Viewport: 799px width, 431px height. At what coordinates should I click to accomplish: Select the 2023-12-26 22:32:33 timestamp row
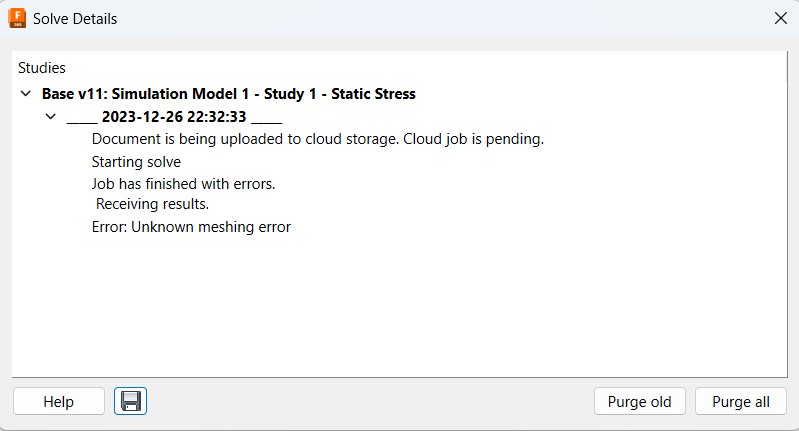[175, 116]
